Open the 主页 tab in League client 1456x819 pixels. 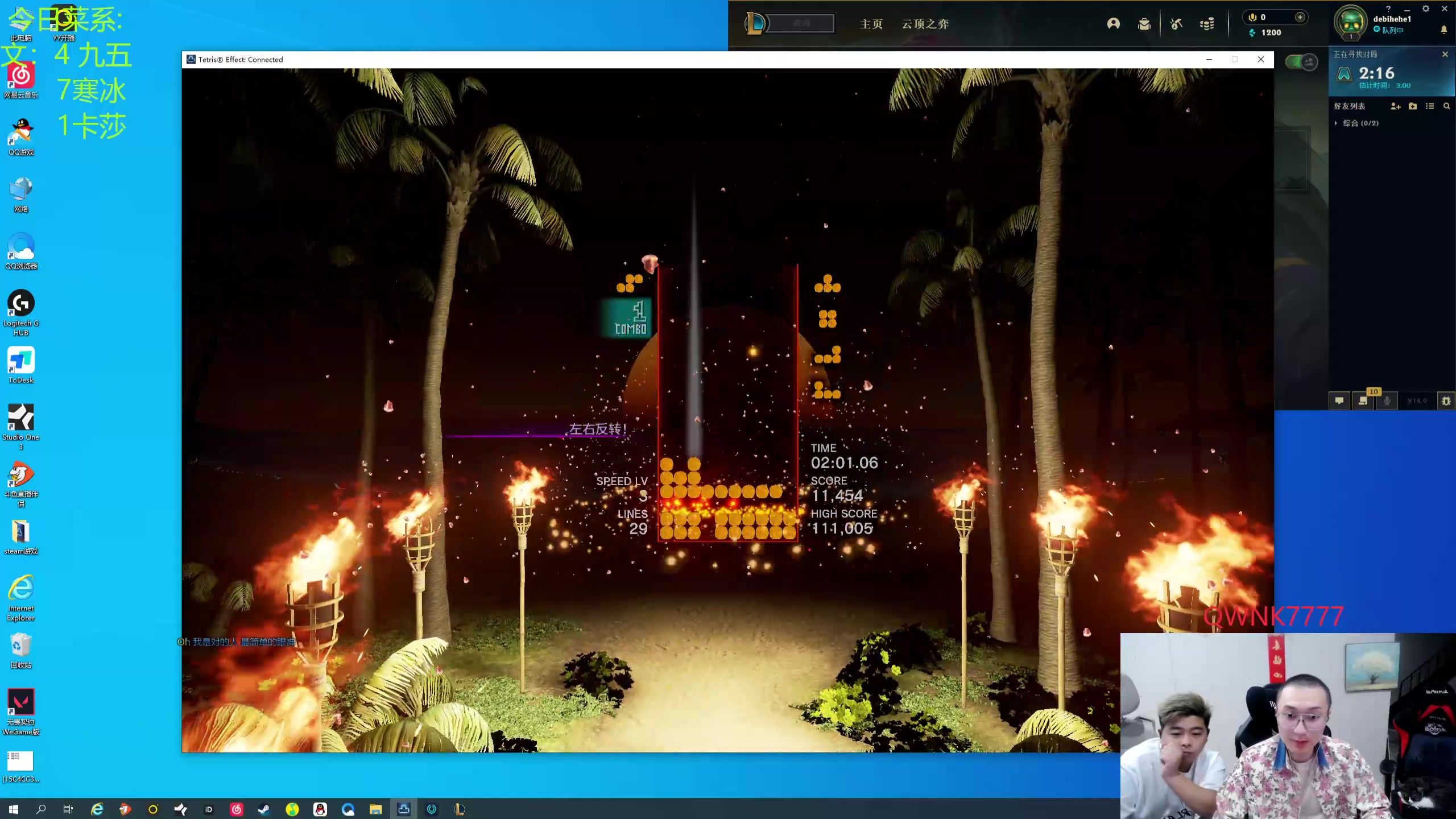(871, 24)
